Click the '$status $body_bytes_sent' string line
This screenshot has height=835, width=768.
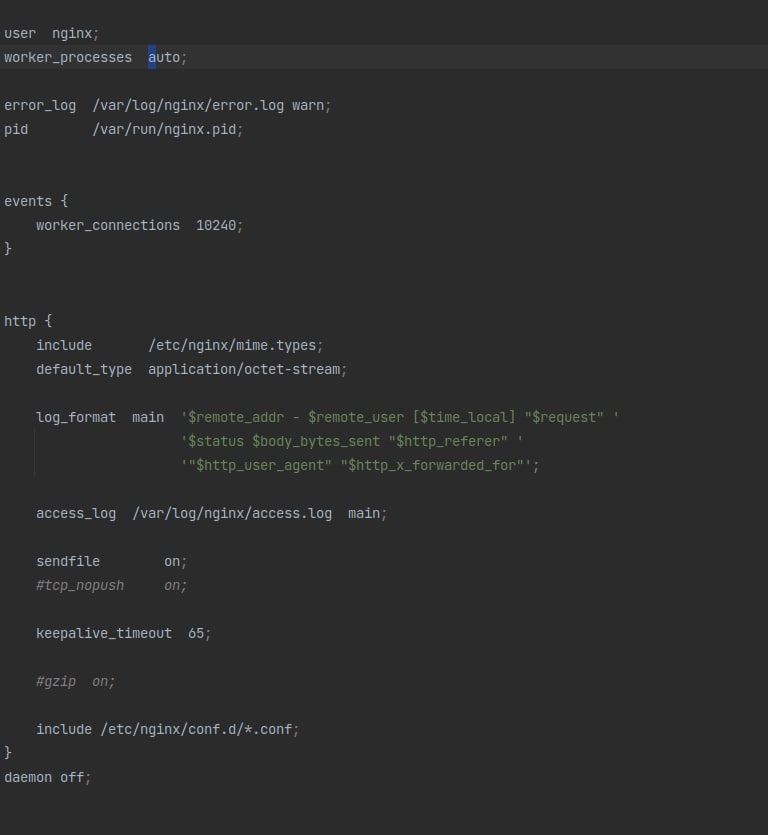352,441
